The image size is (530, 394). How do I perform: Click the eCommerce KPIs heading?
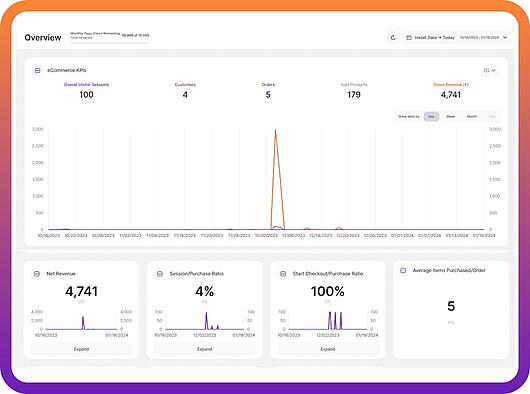click(x=67, y=70)
